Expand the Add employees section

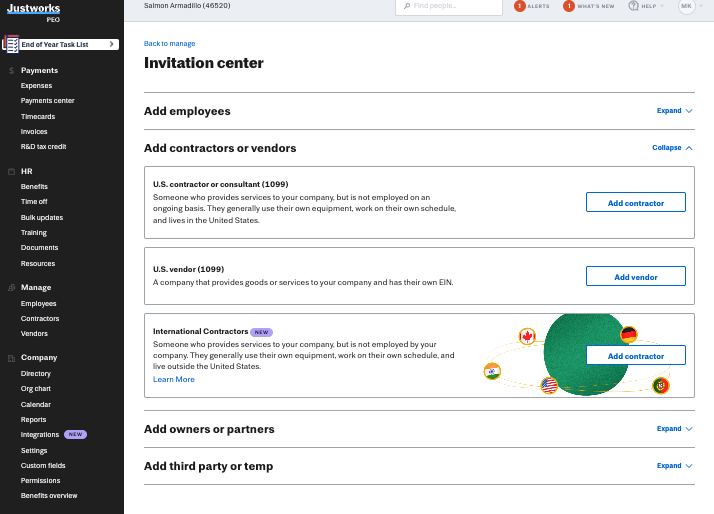[x=674, y=111]
